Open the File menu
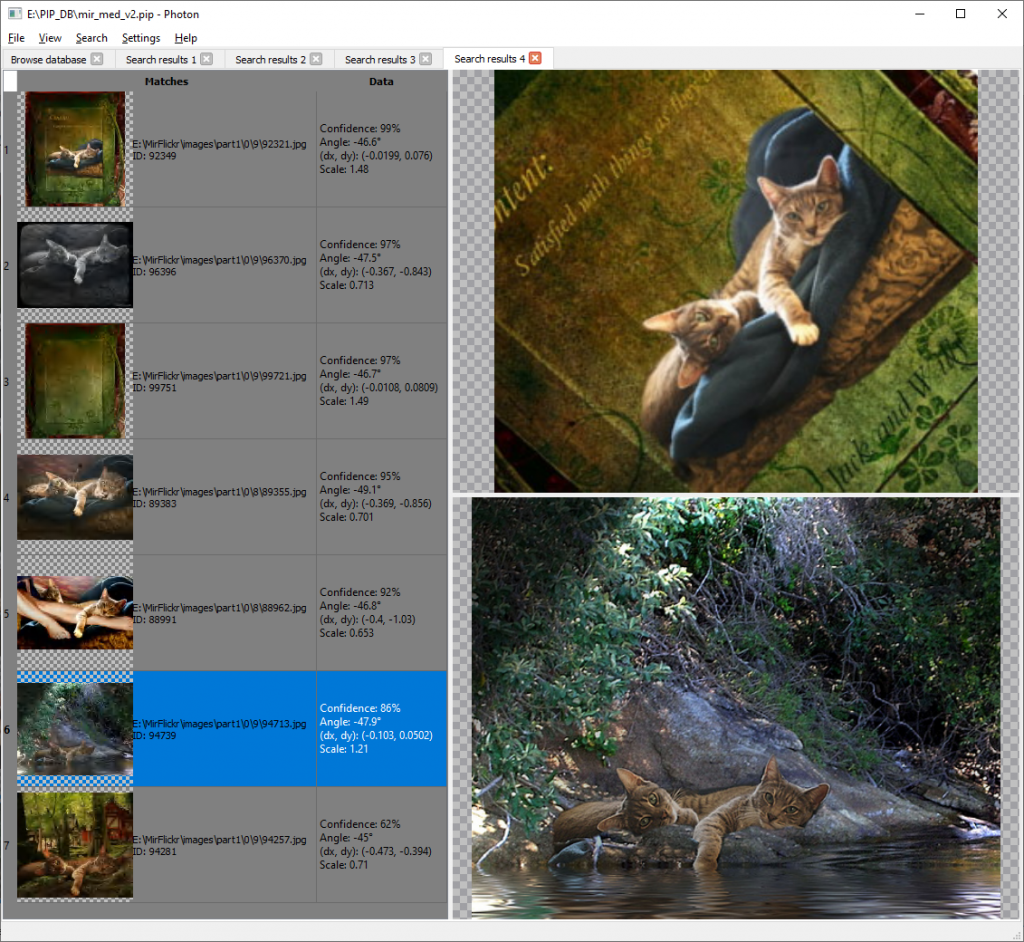This screenshot has width=1024, height=942. [x=16, y=38]
